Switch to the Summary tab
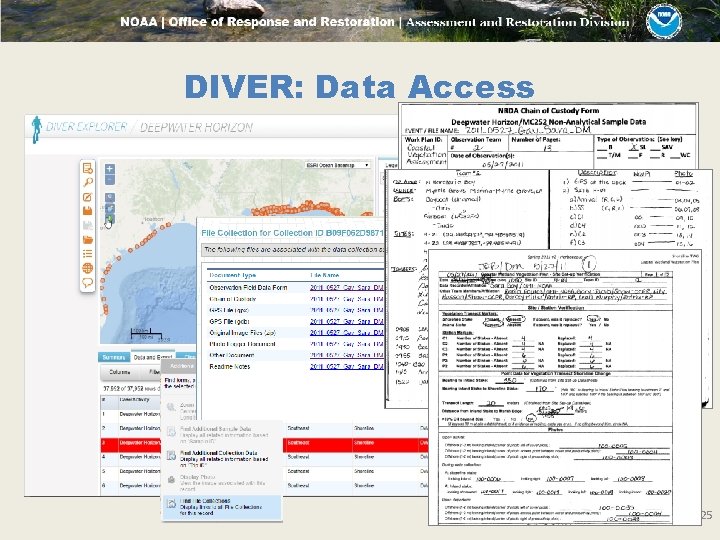Image resolution: width=720 pixels, height=540 pixels. pyautogui.click(x=113, y=357)
